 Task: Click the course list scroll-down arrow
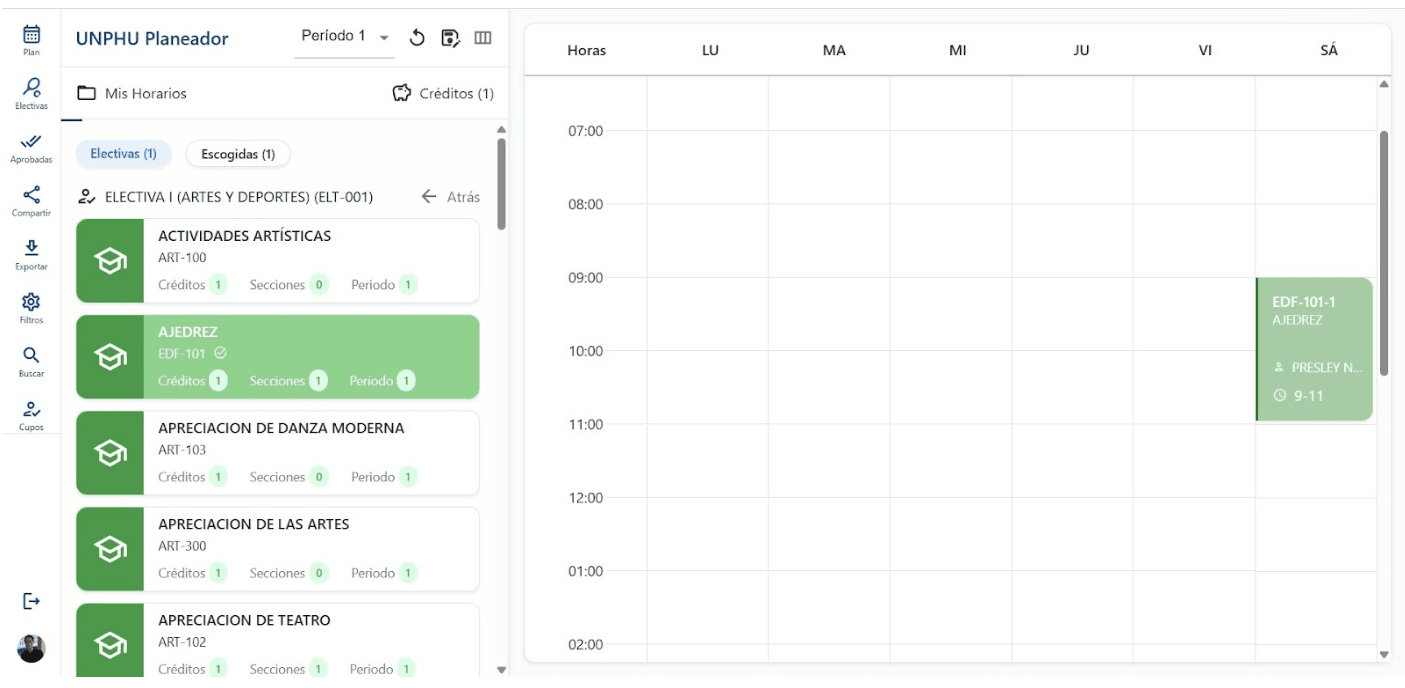click(x=501, y=670)
